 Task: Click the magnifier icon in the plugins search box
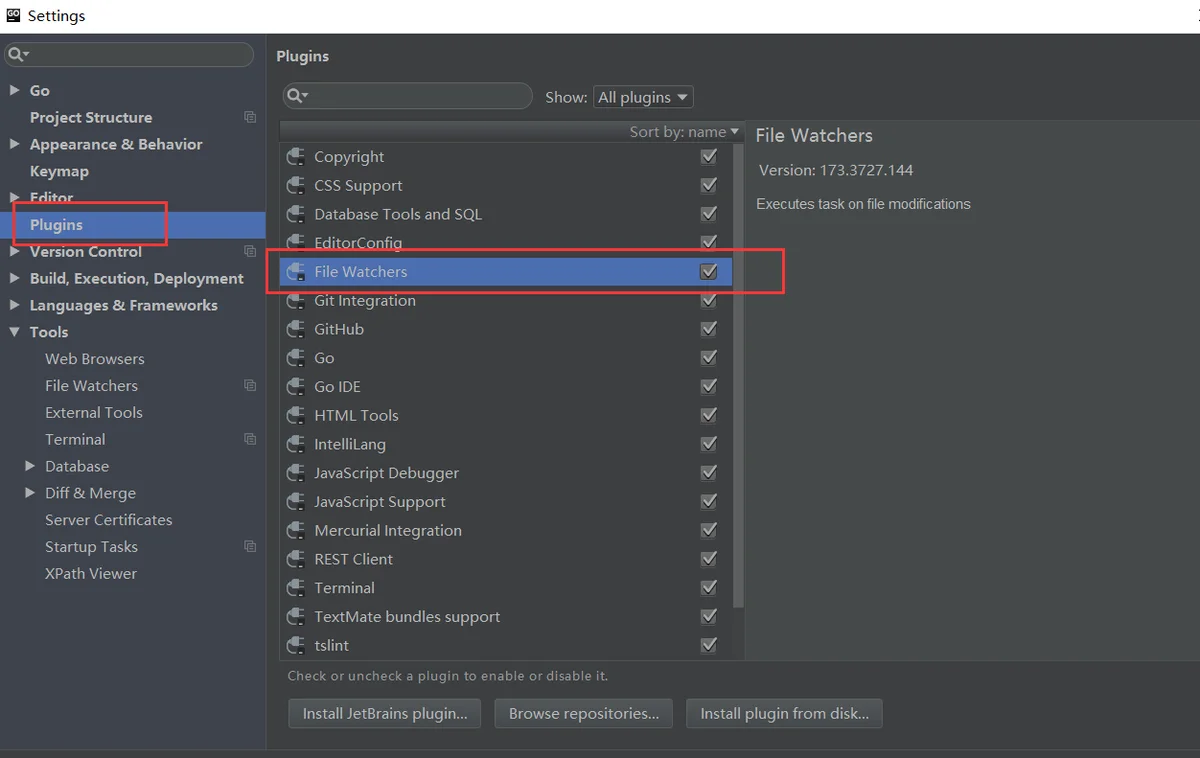(x=296, y=96)
